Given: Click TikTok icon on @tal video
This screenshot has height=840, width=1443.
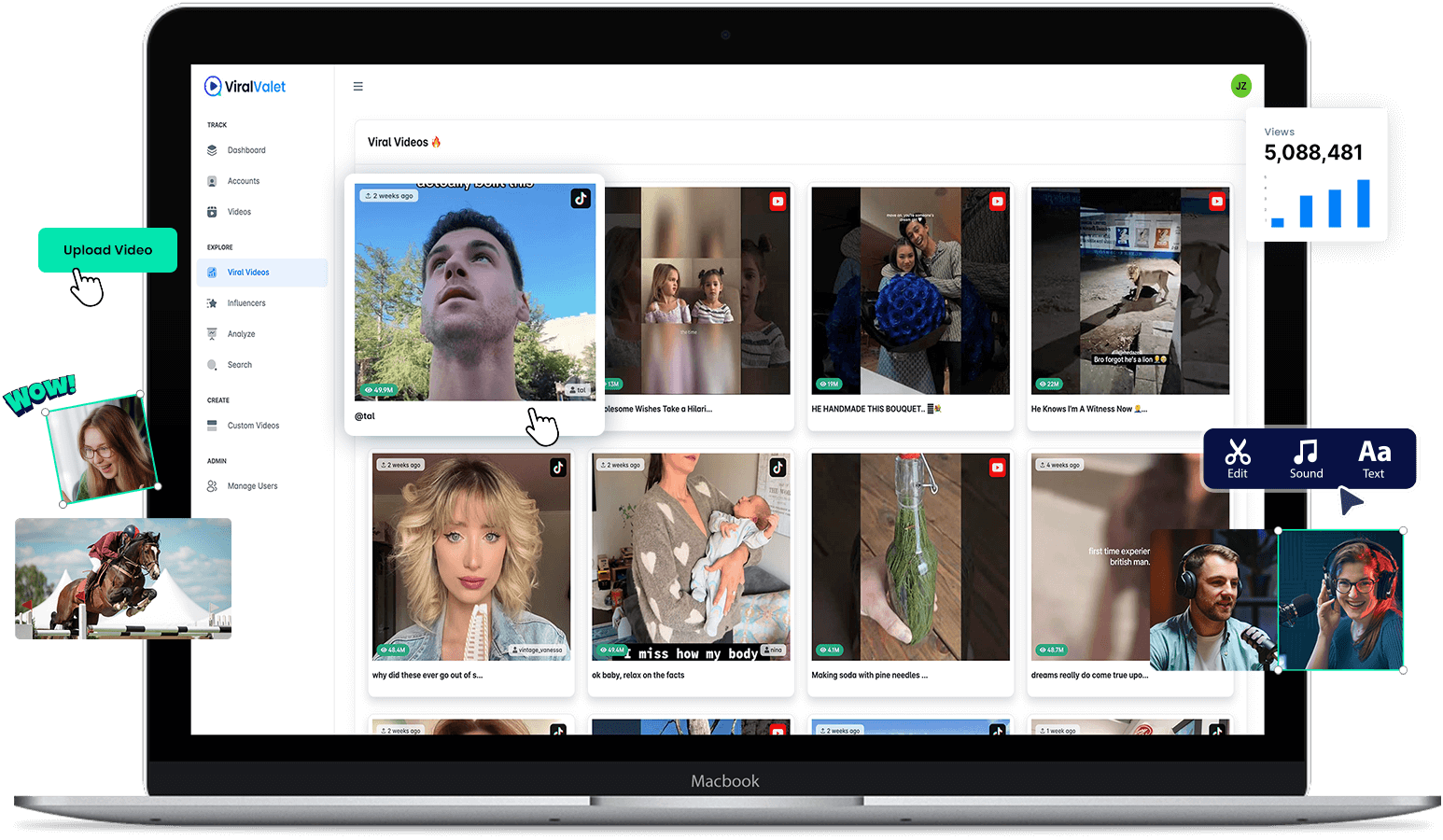Looking at the screenshot, I should [x=581, y=199].
